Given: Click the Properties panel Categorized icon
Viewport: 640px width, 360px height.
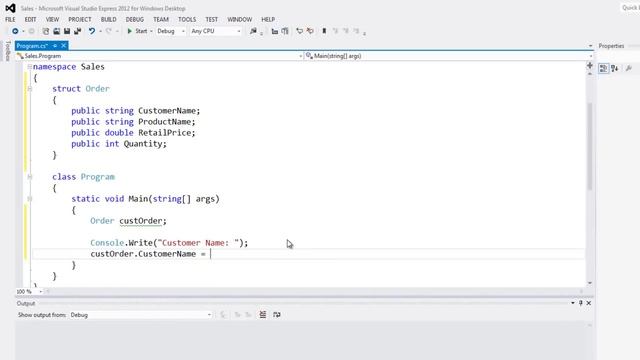Looking at the screenshot, I should pyautogui.click(x=603, y=69).
